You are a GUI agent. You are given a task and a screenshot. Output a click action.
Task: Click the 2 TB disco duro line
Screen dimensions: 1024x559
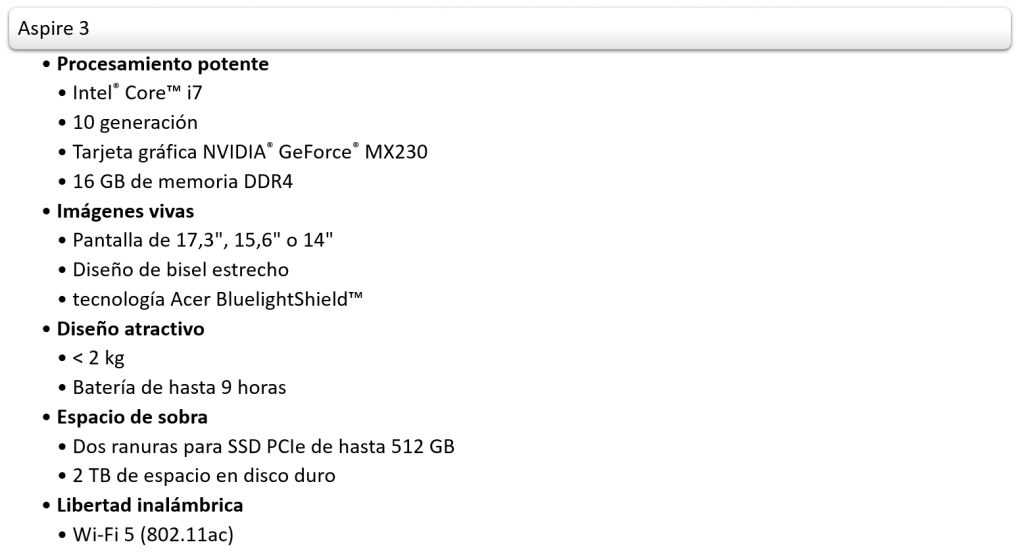point(204,476)
